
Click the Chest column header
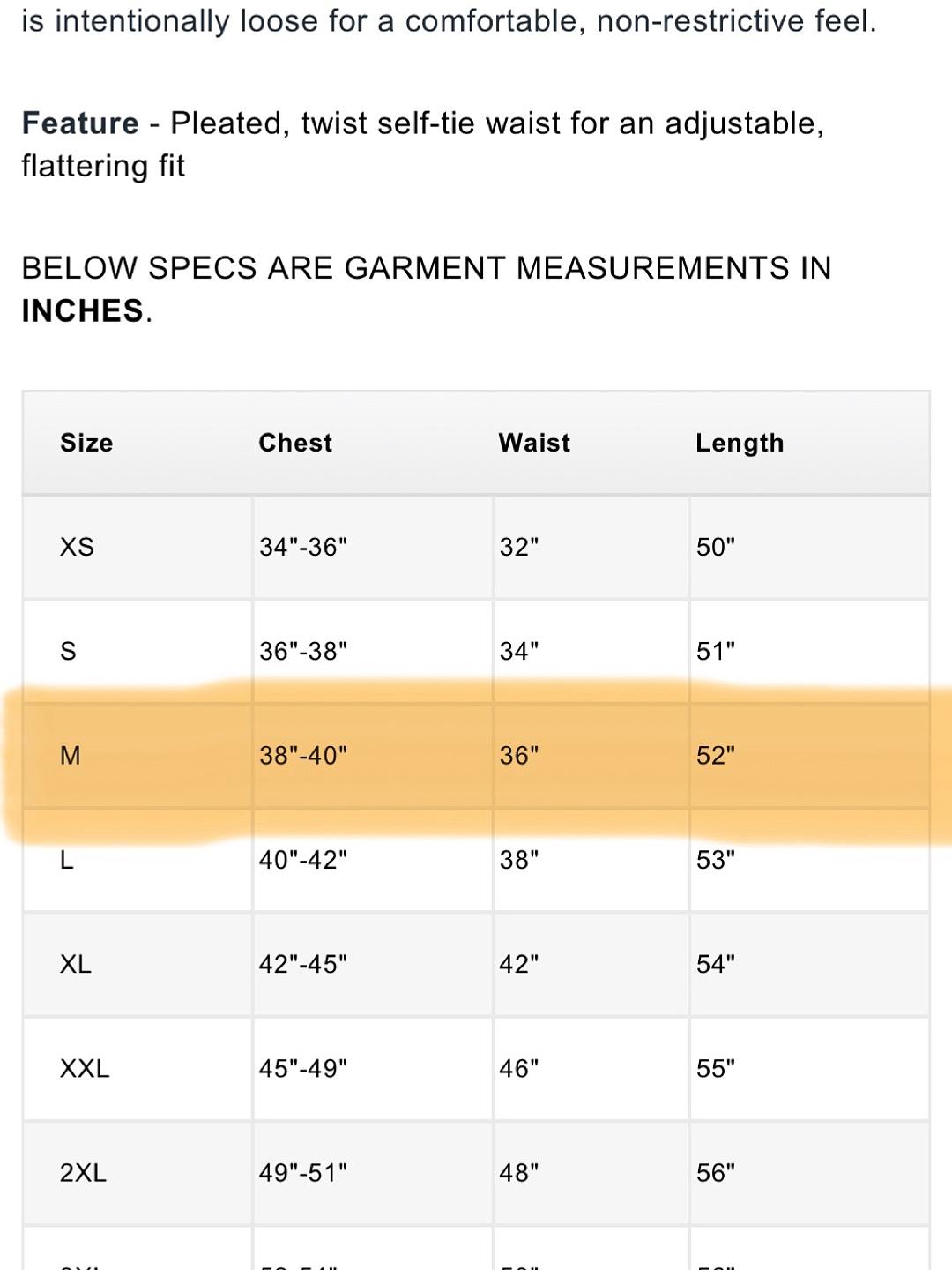pos(295,443)
